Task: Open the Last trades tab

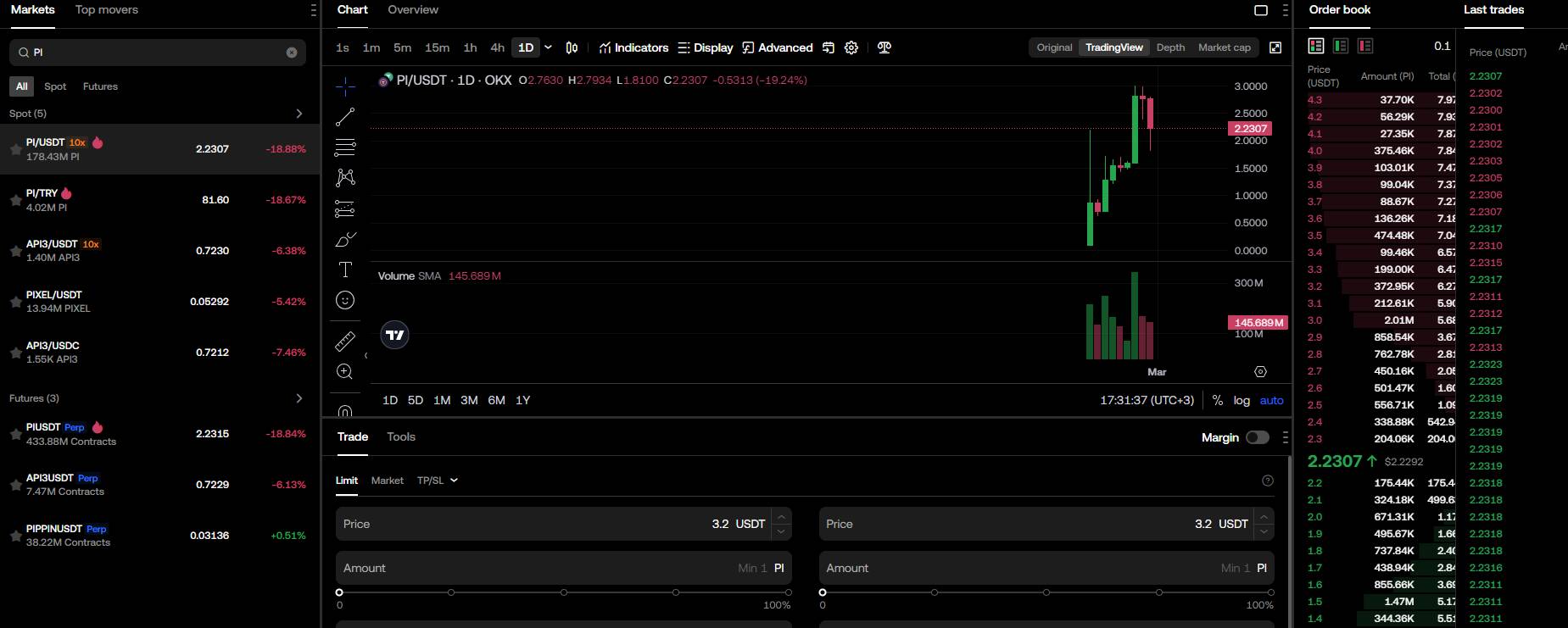Action: (x=1493, y=9)
